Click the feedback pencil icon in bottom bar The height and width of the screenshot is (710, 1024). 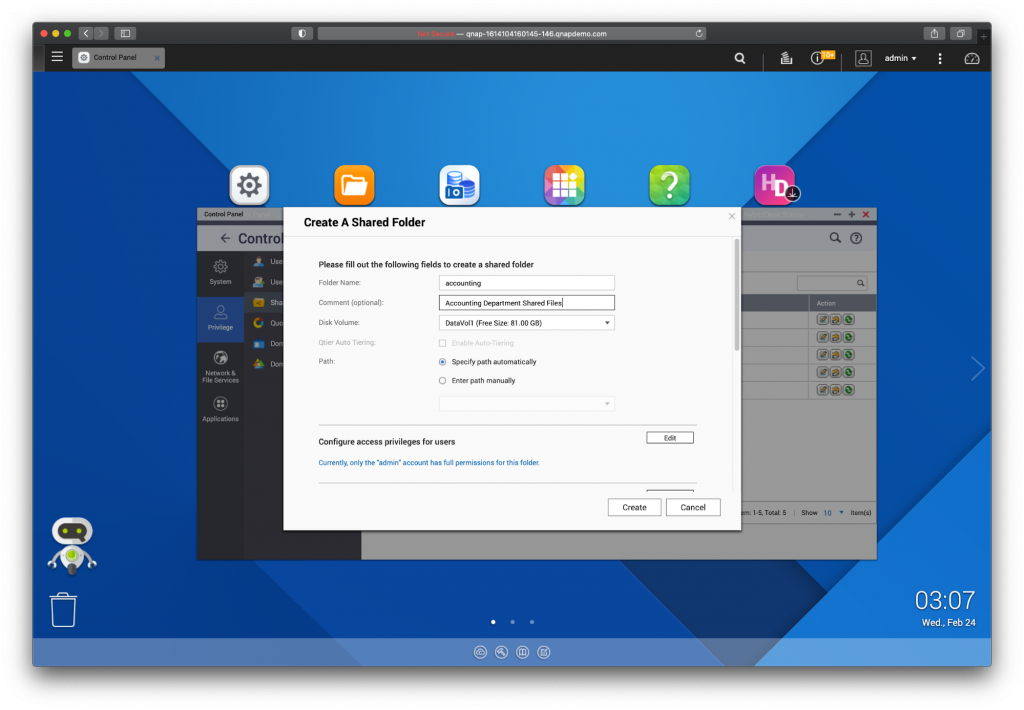click(543, 652)
